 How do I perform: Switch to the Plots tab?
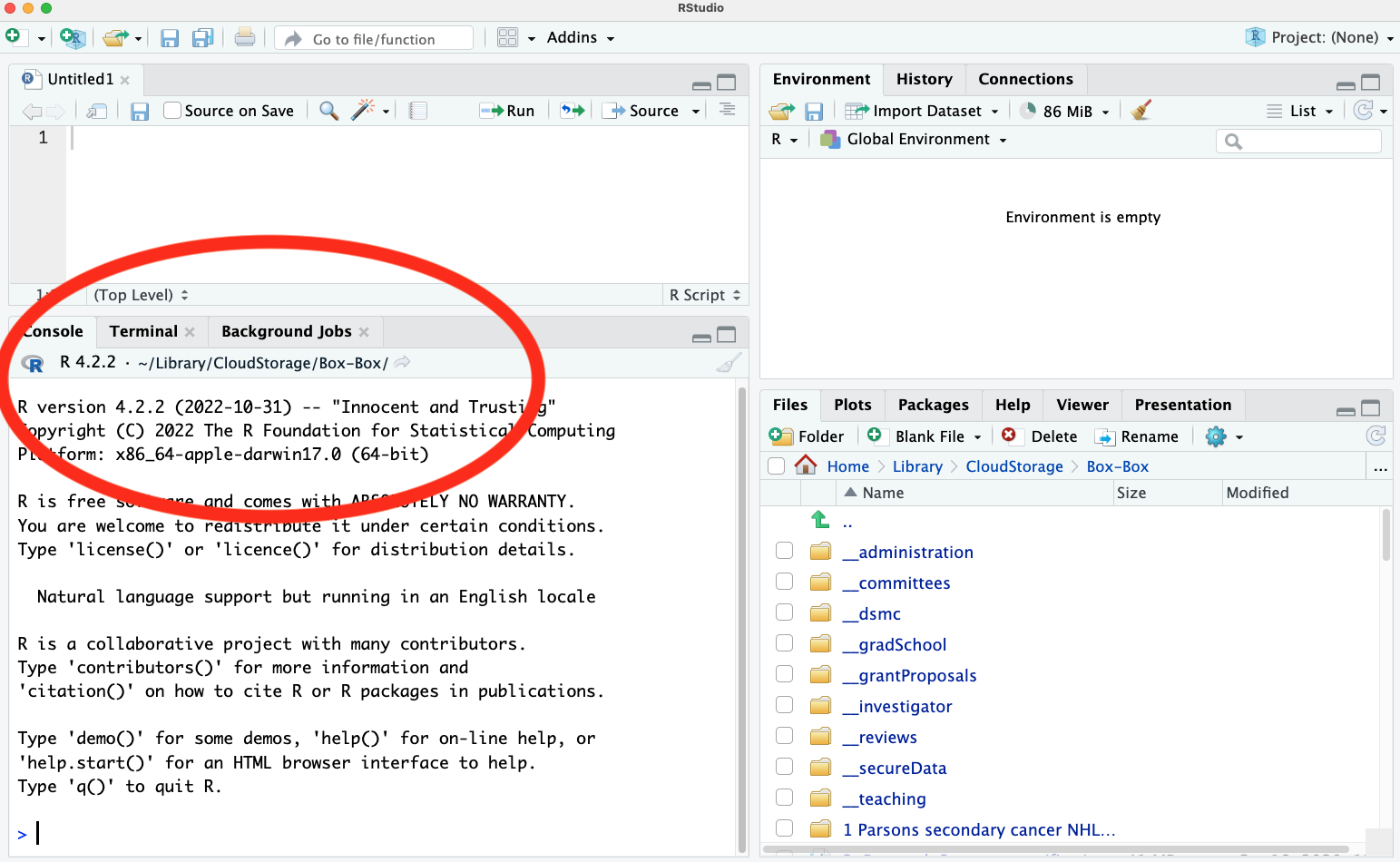pos(852,405)
